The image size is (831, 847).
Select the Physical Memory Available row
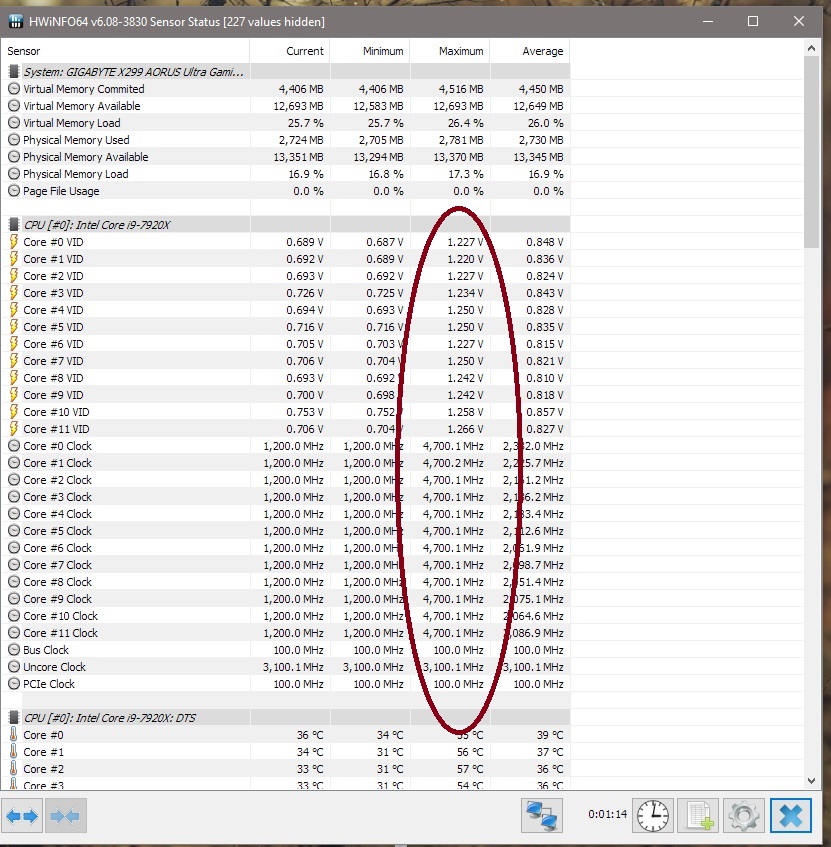click(286, 157)
